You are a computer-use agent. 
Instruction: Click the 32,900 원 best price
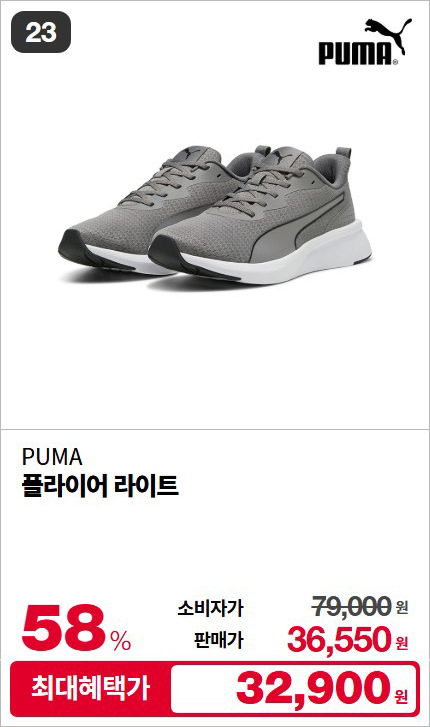coord(322,688)
